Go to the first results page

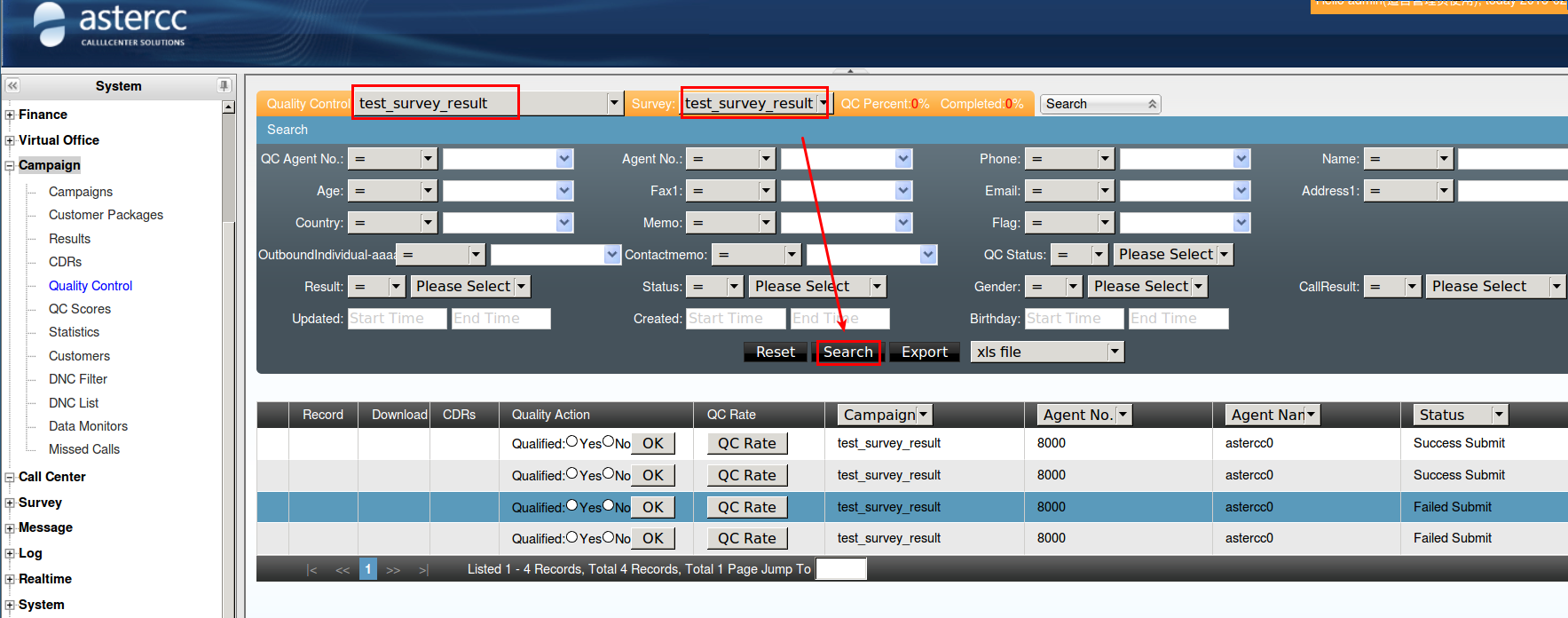tap(311, 570)
